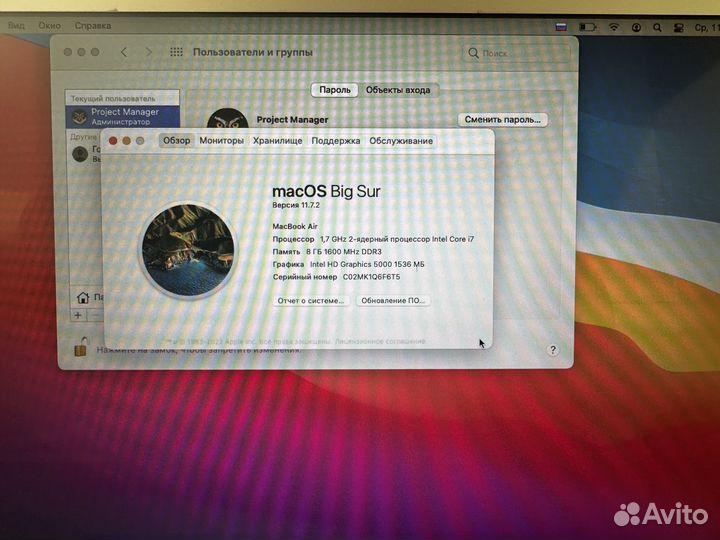Click the home login options icon

click(83, 298)
